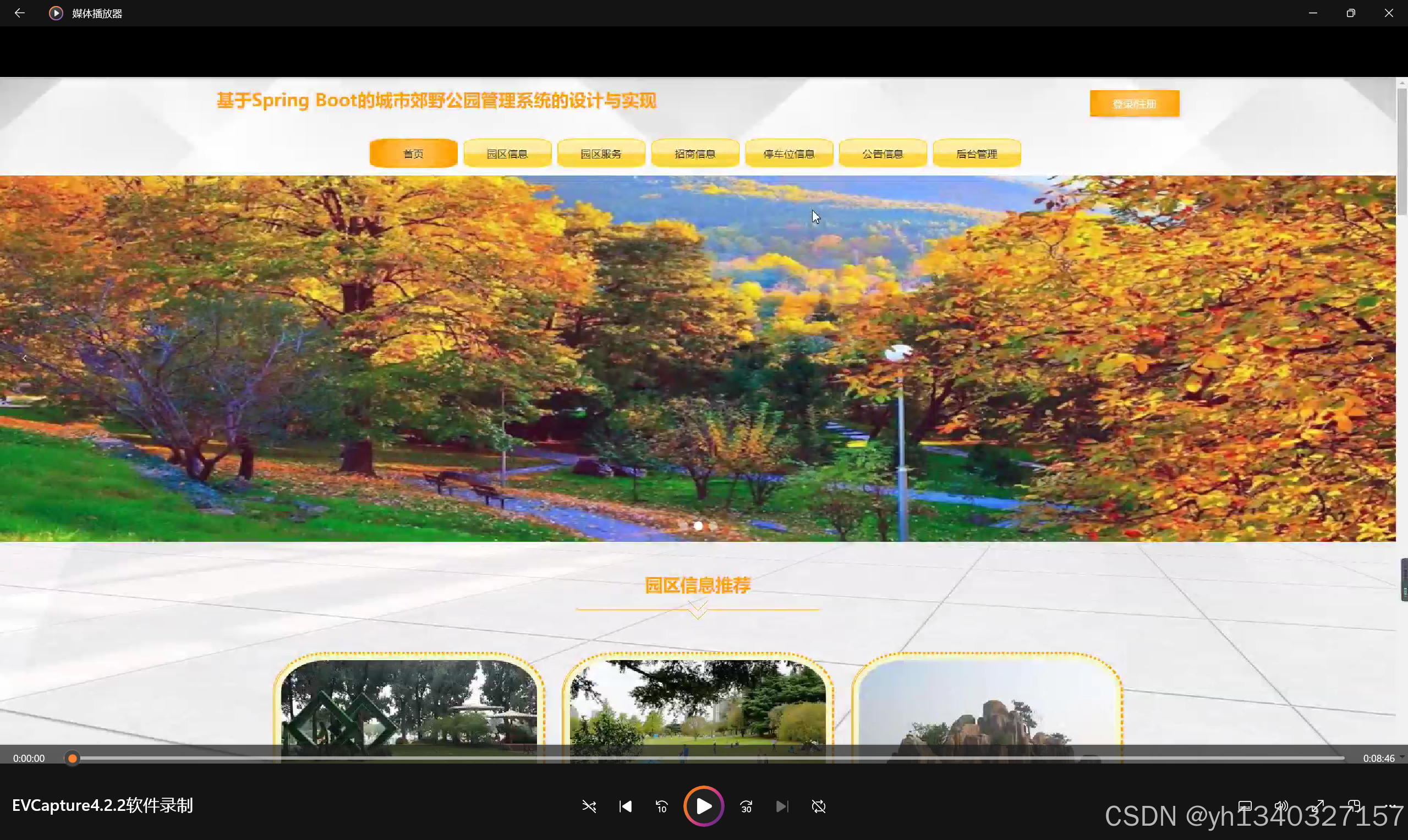
Task: Click the 后台管理 button
Action: pos(976,153)
